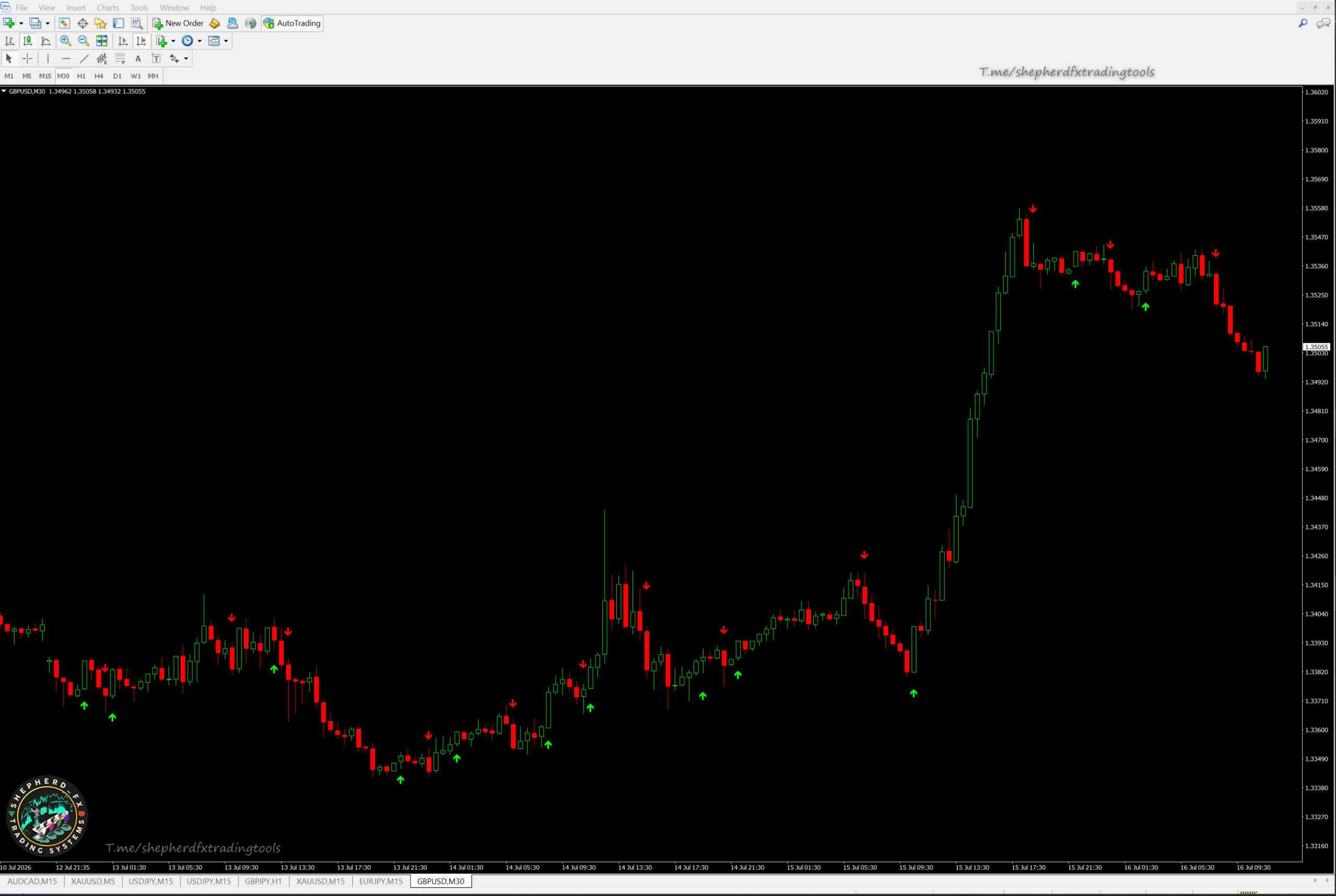
Task: Open the Help menu
Action: point(208,7)
